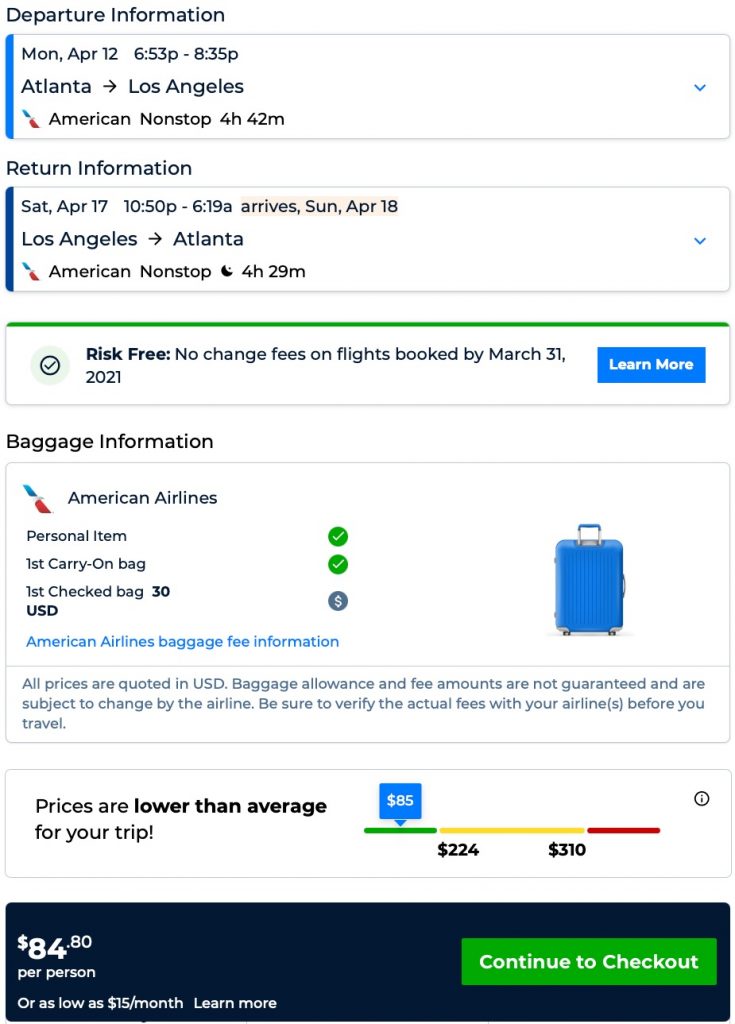Open American Airlines baggage fee information link
This screenshot has width=735, height=1024.
tap(182, 642)
